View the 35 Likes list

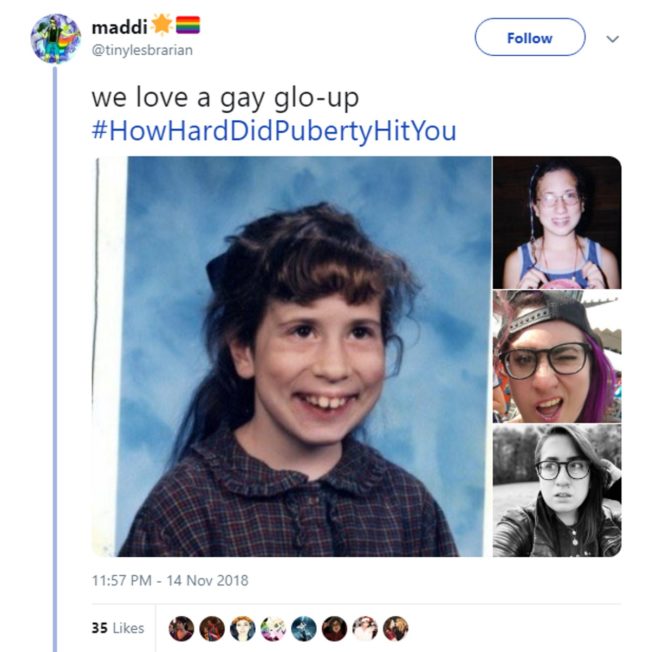[118, 627]
